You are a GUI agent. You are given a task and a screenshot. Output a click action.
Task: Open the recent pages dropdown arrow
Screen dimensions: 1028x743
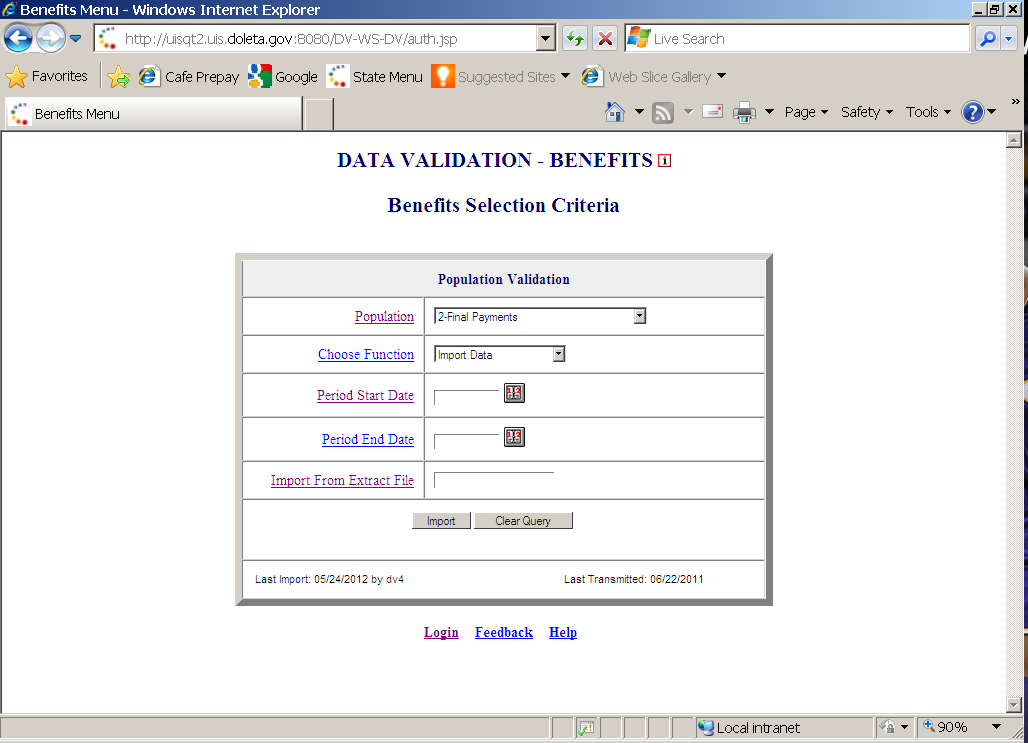pos(75,39)
